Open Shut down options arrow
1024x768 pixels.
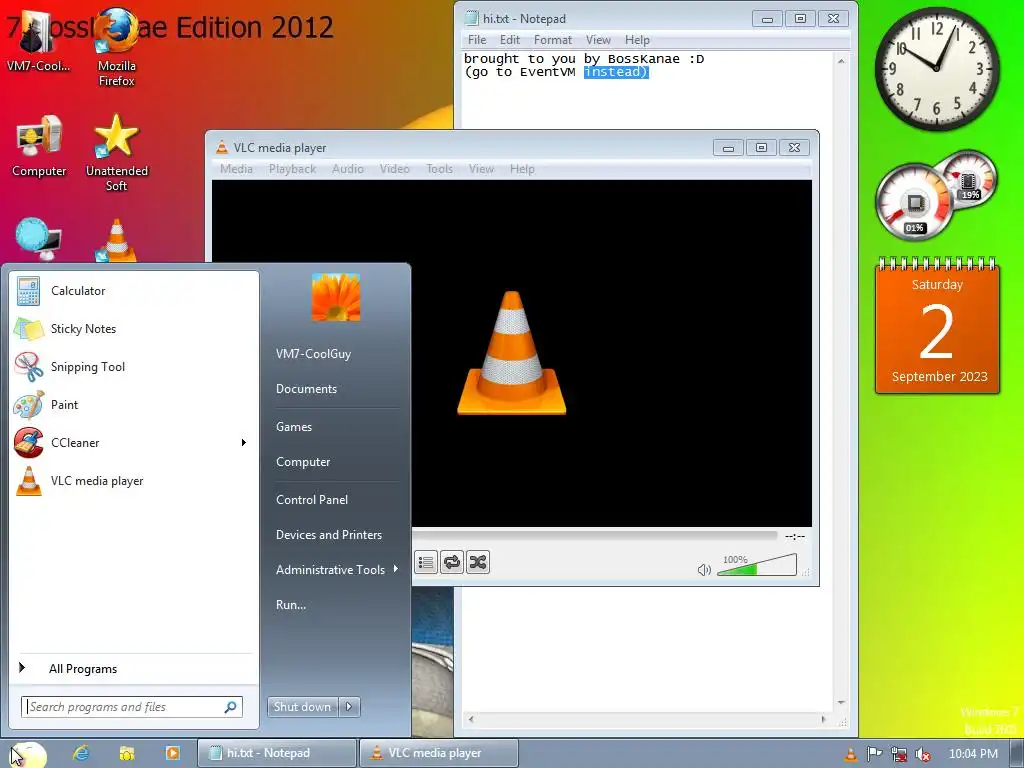(x=349, y=706)
